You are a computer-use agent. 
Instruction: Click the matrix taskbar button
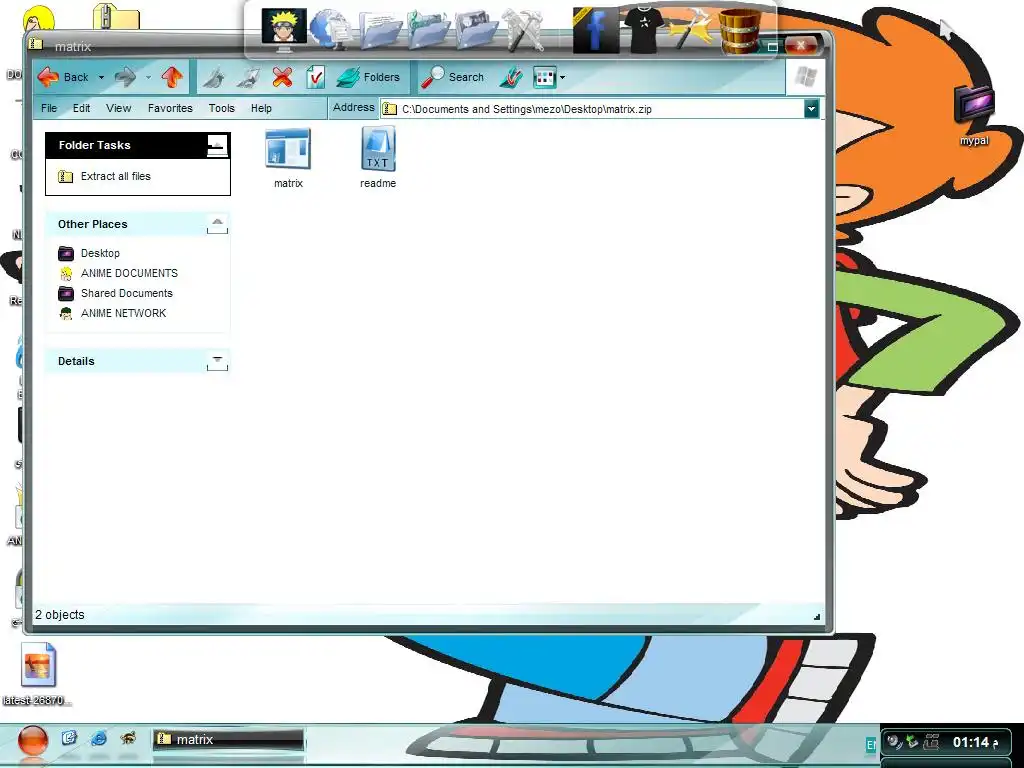click(x=229, y=739)
